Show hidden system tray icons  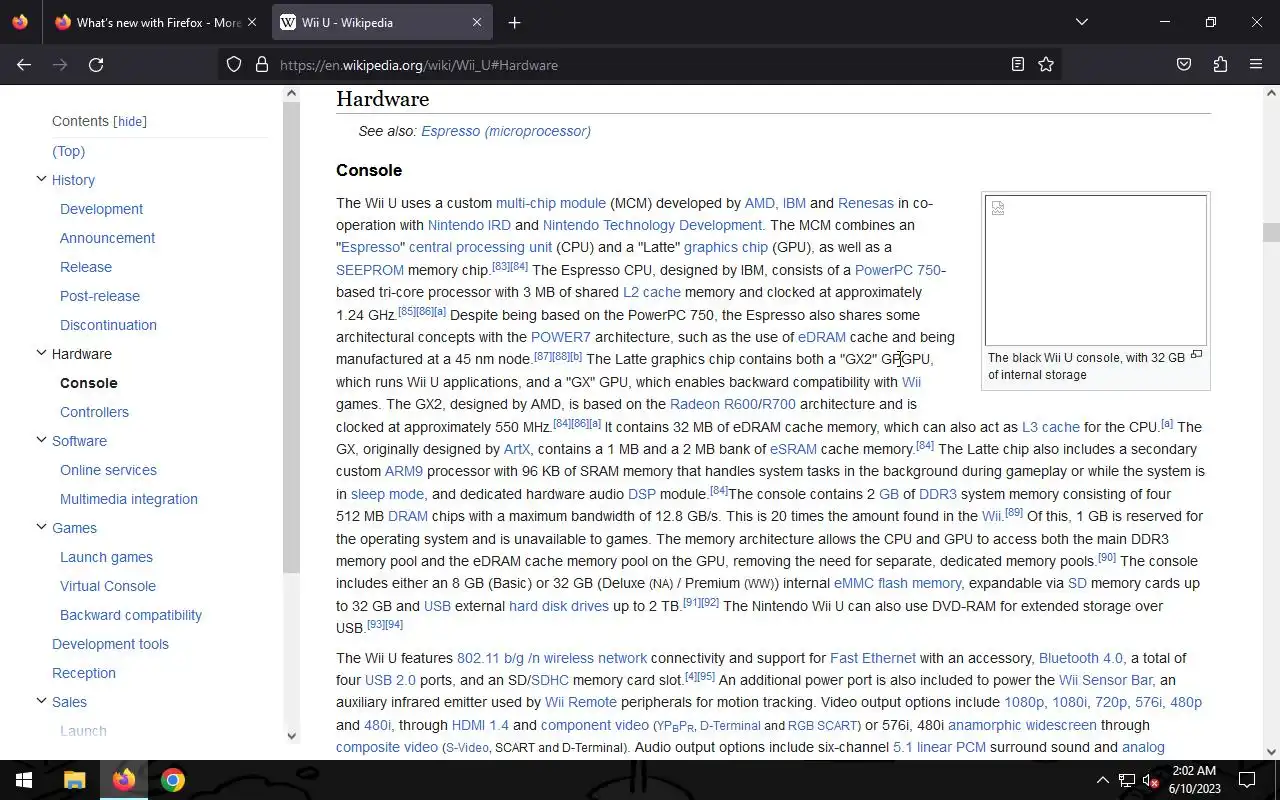point(1102,780)
